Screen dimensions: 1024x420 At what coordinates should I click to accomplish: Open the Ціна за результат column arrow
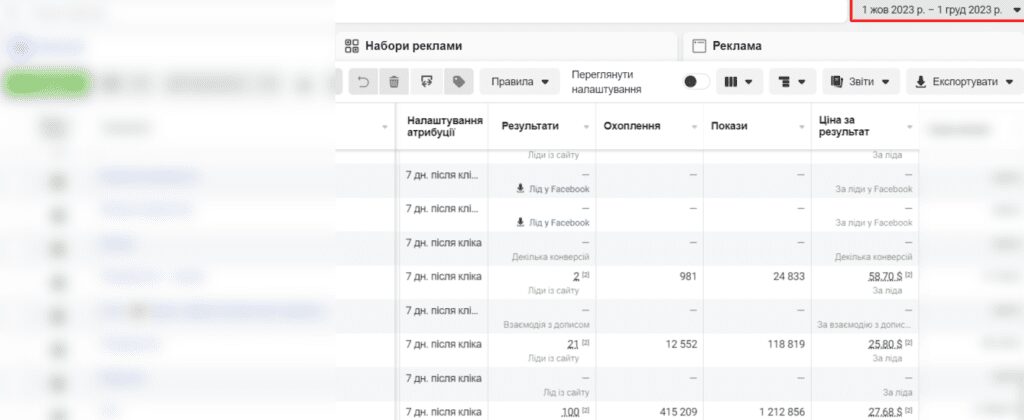coord(909,127)
